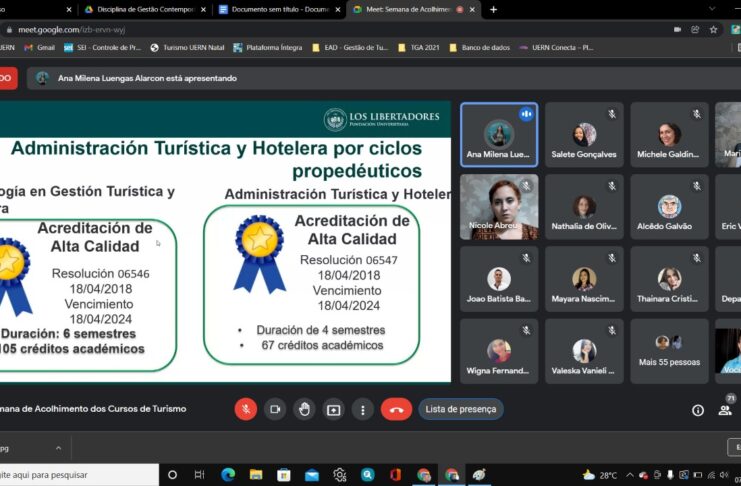
Task: Click the volume icon in system tray
Action: [724, 475]
